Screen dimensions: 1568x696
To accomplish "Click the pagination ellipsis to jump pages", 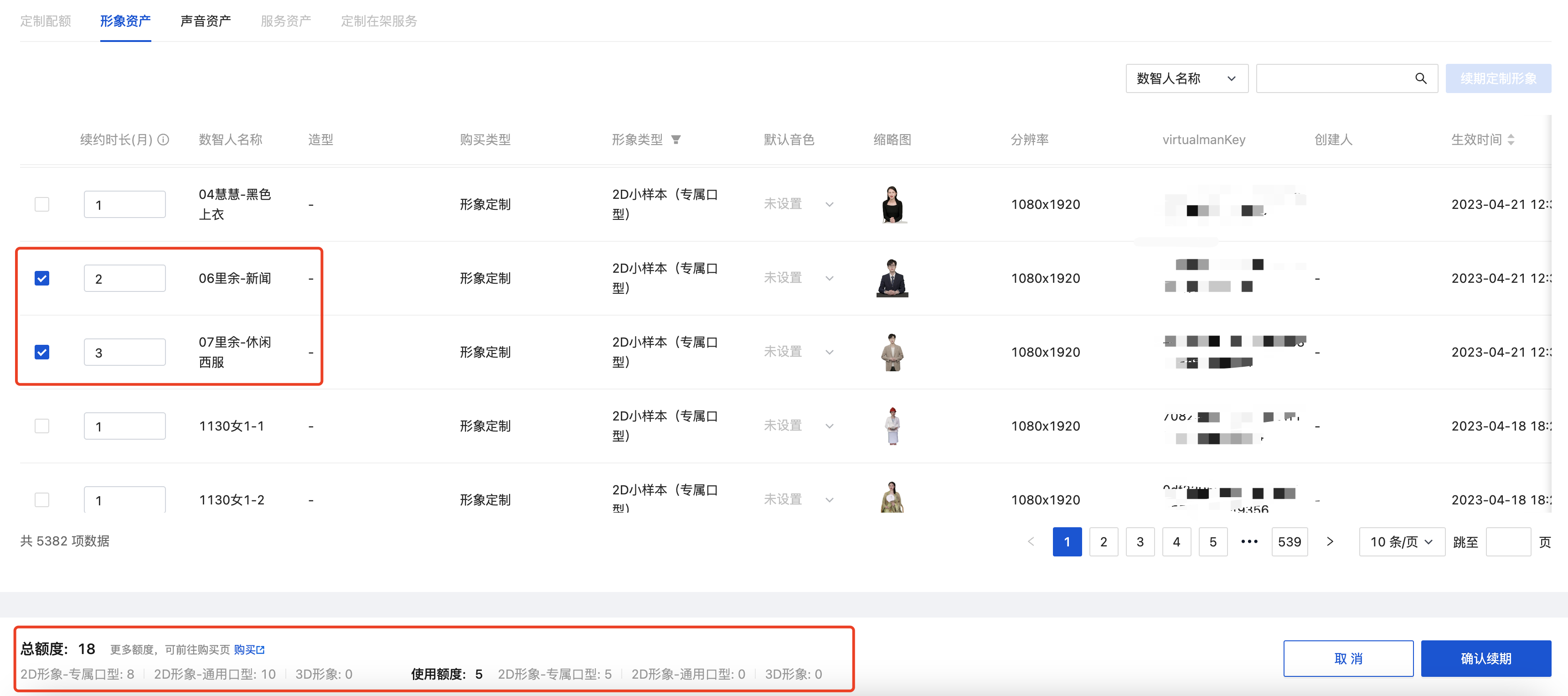I will click(1249, 541).
